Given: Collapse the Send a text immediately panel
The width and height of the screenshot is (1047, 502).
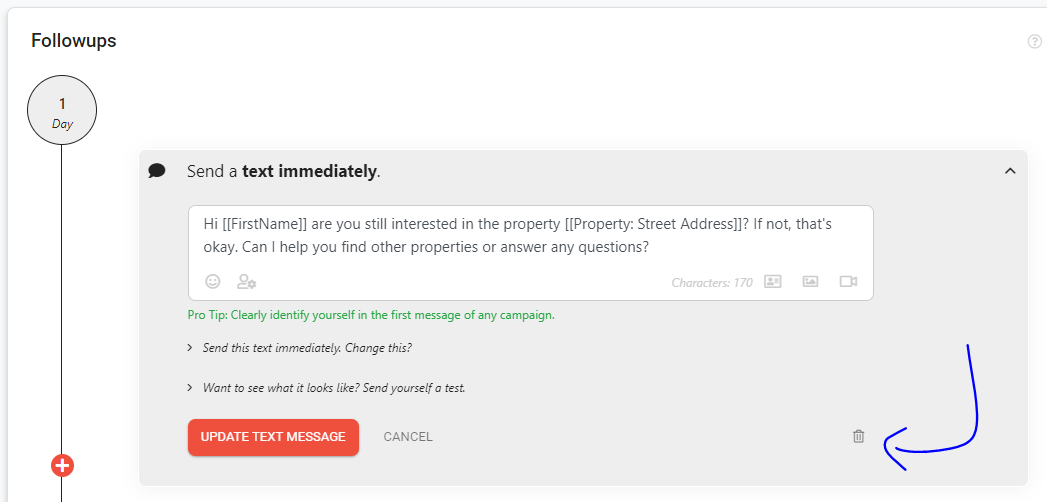Looking at the screenshot, I should point(1010,172).
